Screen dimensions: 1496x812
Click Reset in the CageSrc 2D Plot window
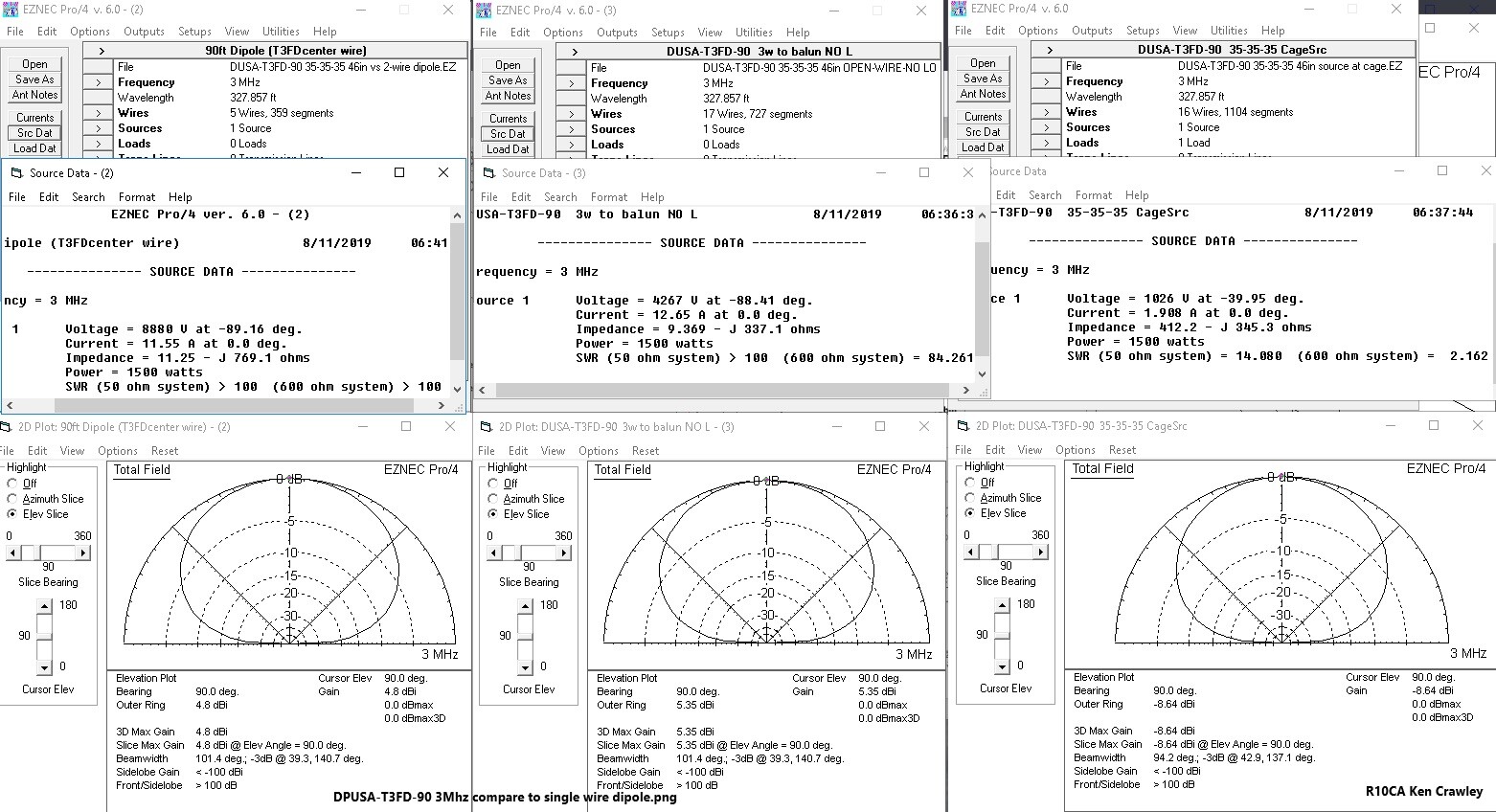coord(1122,449)
